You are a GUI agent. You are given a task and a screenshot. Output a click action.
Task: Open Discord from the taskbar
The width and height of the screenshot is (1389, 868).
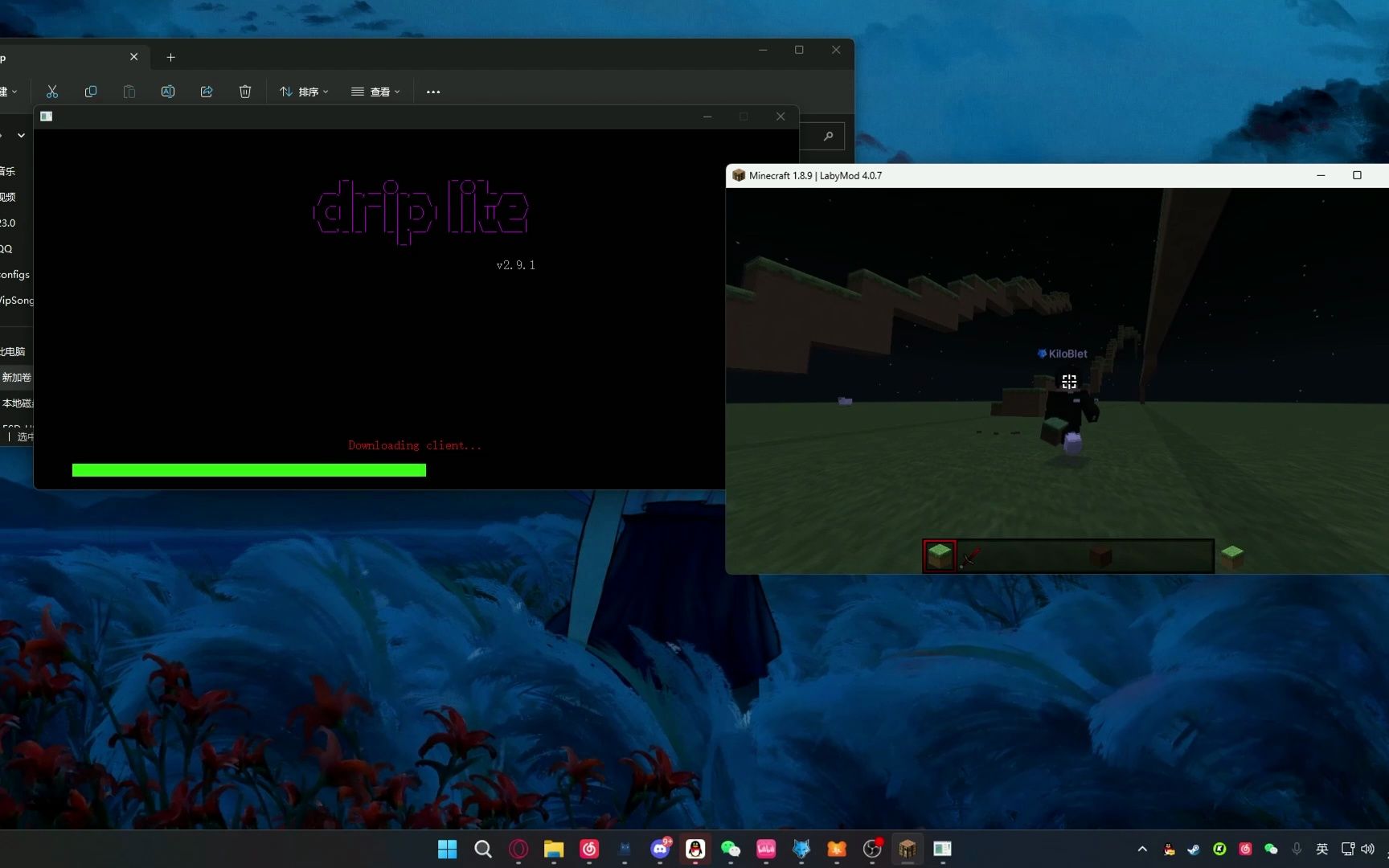(x=659, y=850)
